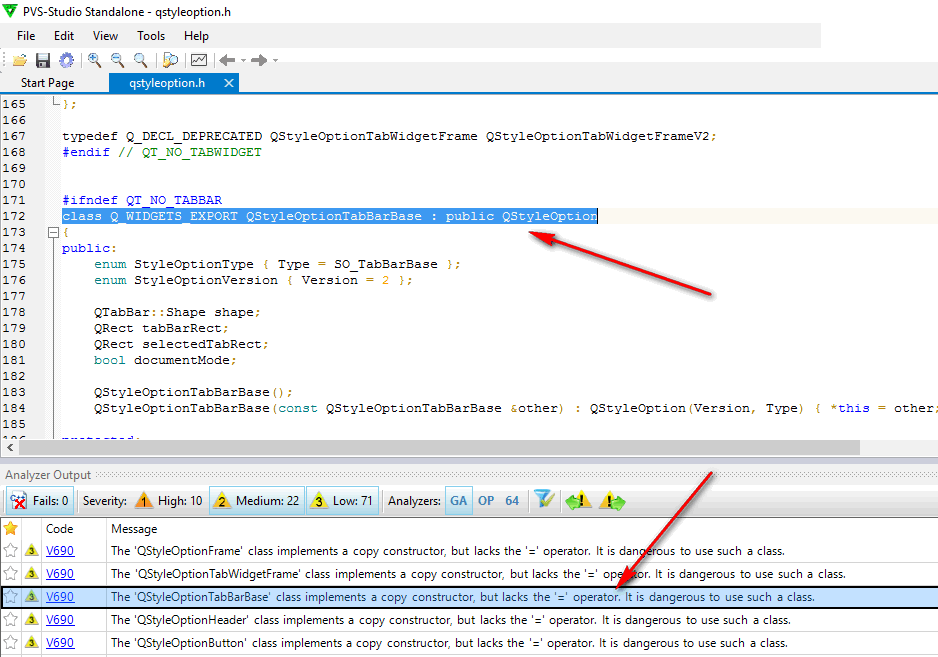Open V690 link in QStyleOptionHeader row

[60, 620]
